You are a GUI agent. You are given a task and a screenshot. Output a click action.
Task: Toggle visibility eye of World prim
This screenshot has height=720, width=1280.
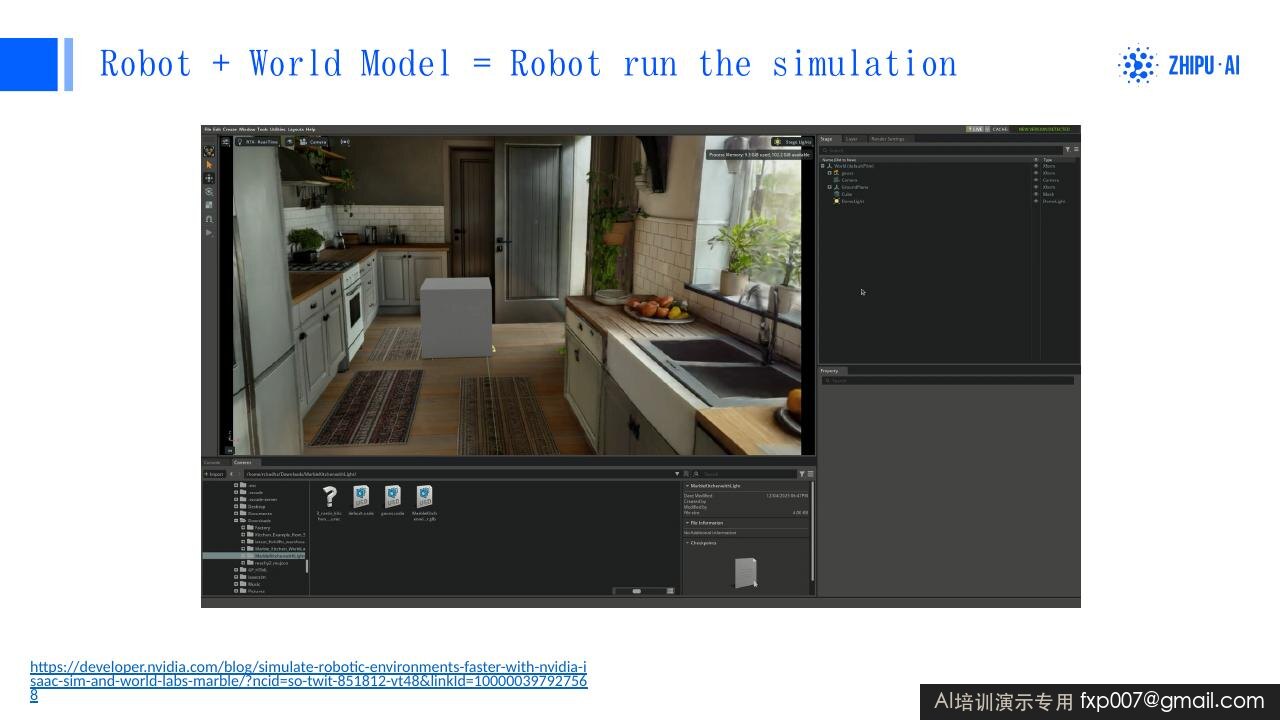pyautogui.click(x=1036, y=166)
